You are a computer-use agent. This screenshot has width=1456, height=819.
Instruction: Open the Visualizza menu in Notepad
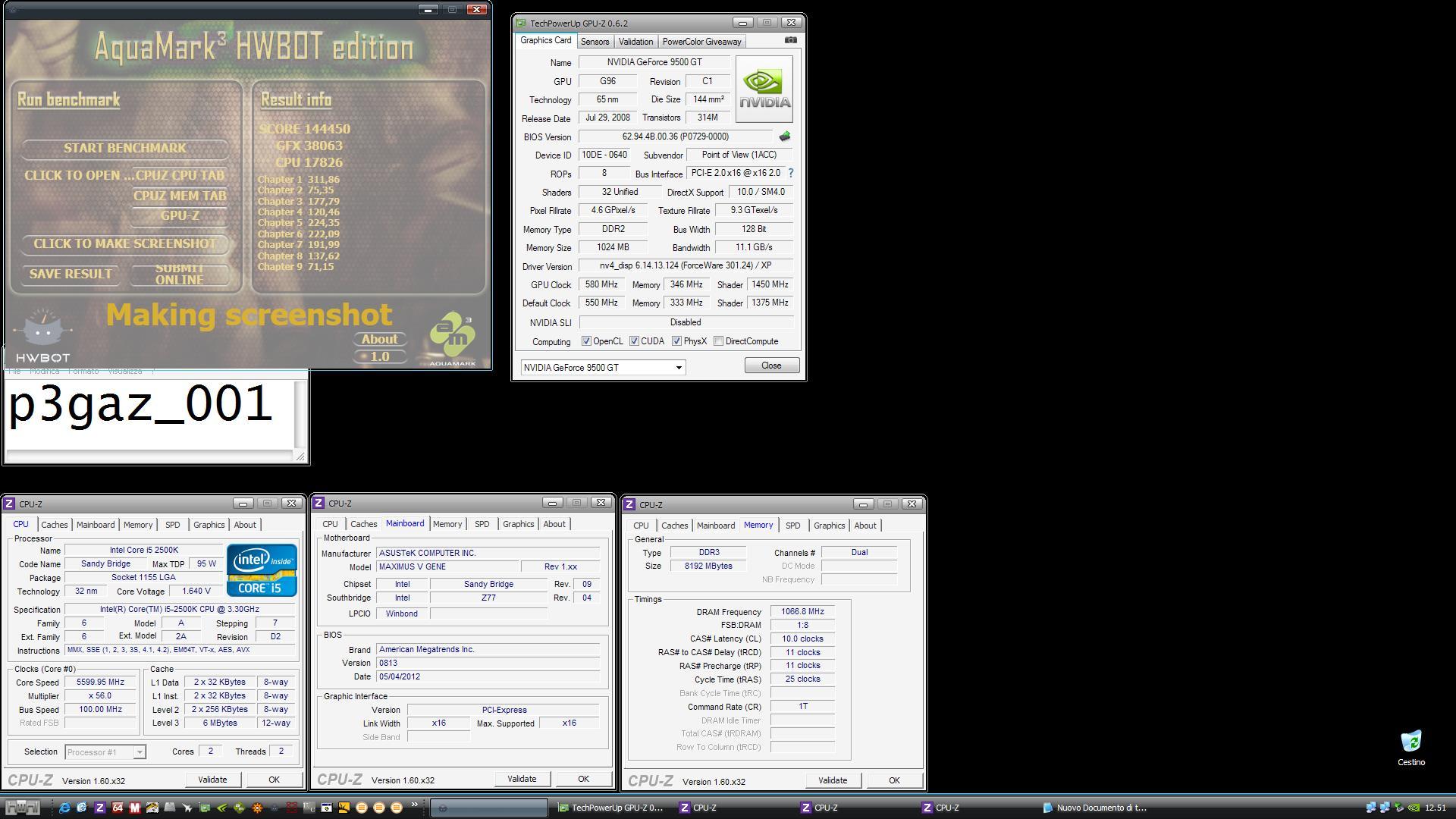124,371
